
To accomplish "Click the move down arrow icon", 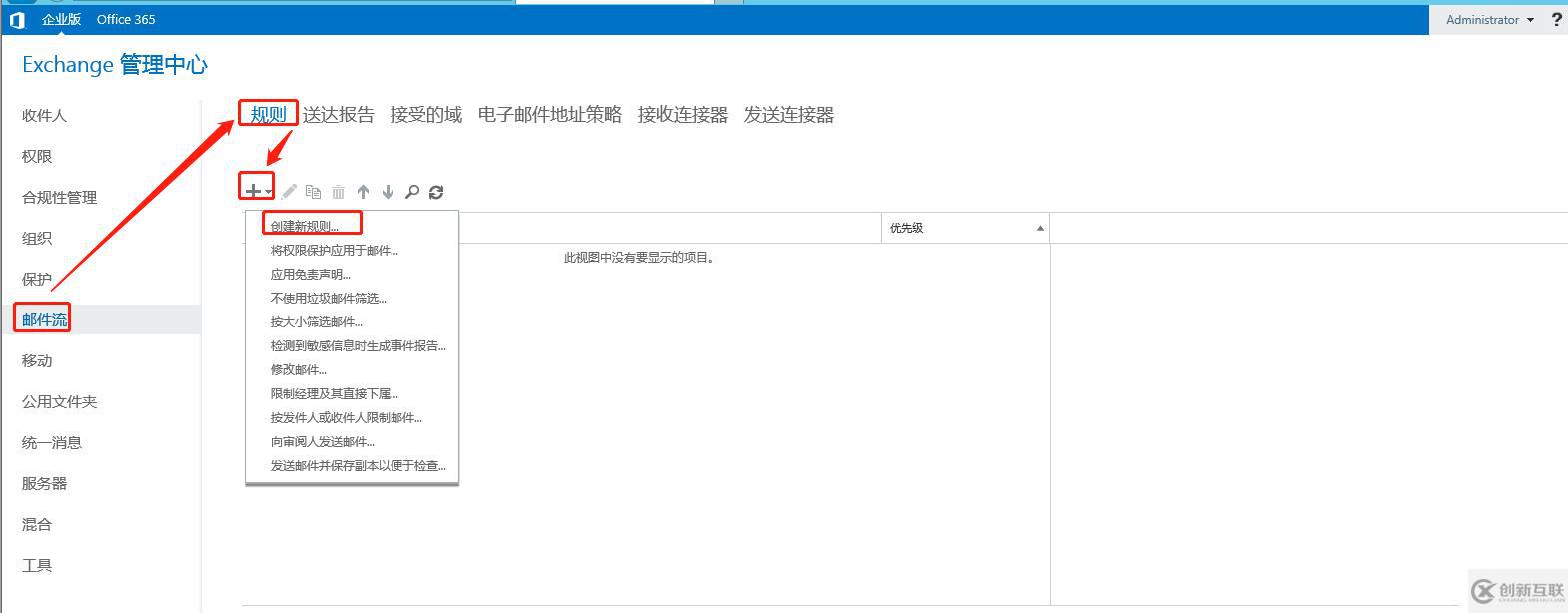I will (x=388, y=192).
